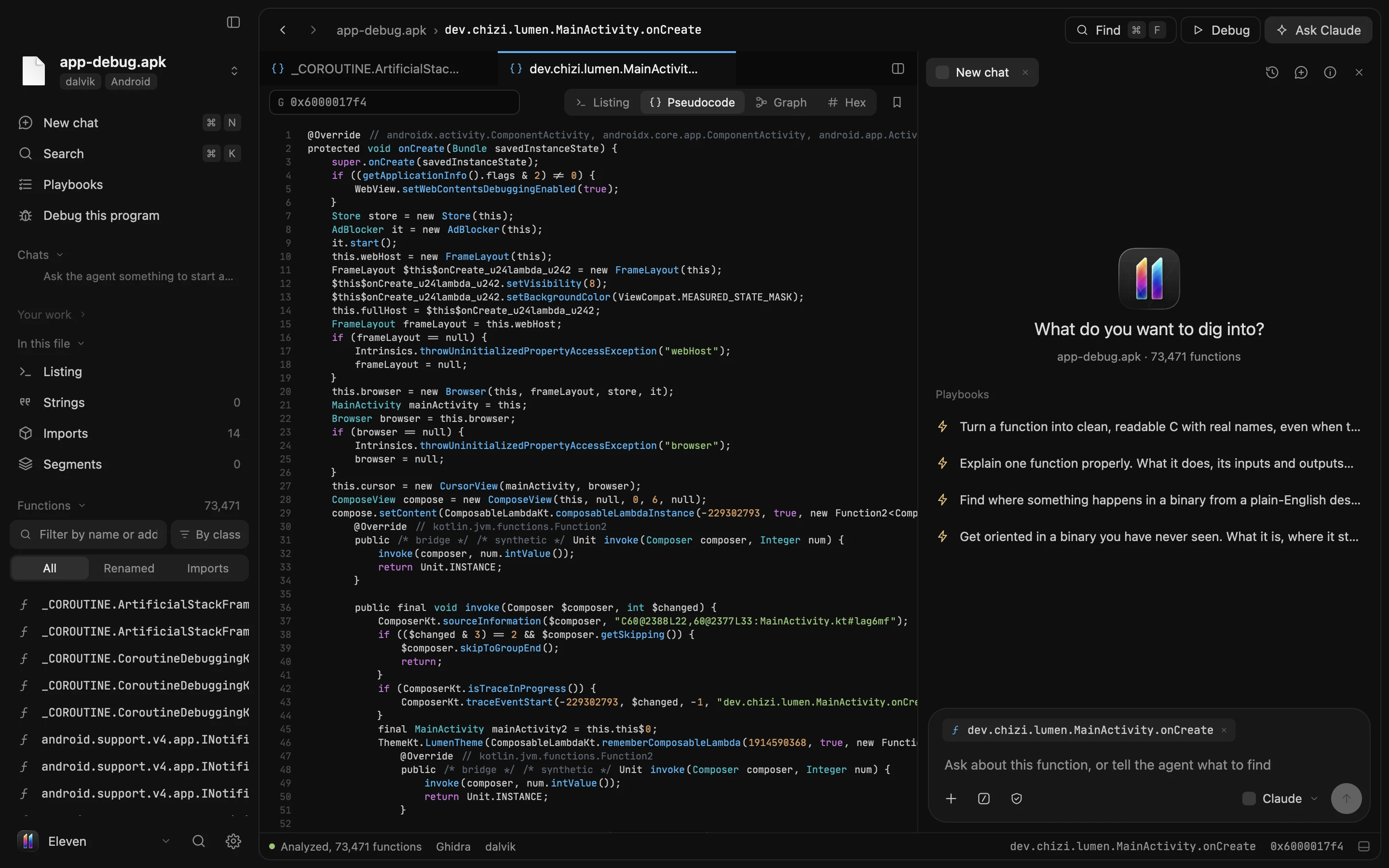Open Strings in the sidebar
Viewport: 1389px width, 868px height.
click(129, 403)
